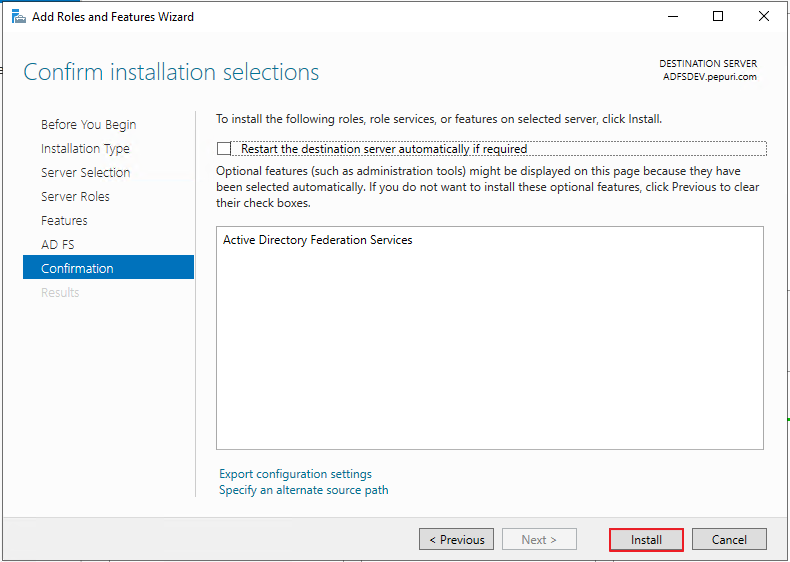This screenshot has height=562, width=790.
Task: Click the Confirm installation selections heading
Action: coord(171,72)
